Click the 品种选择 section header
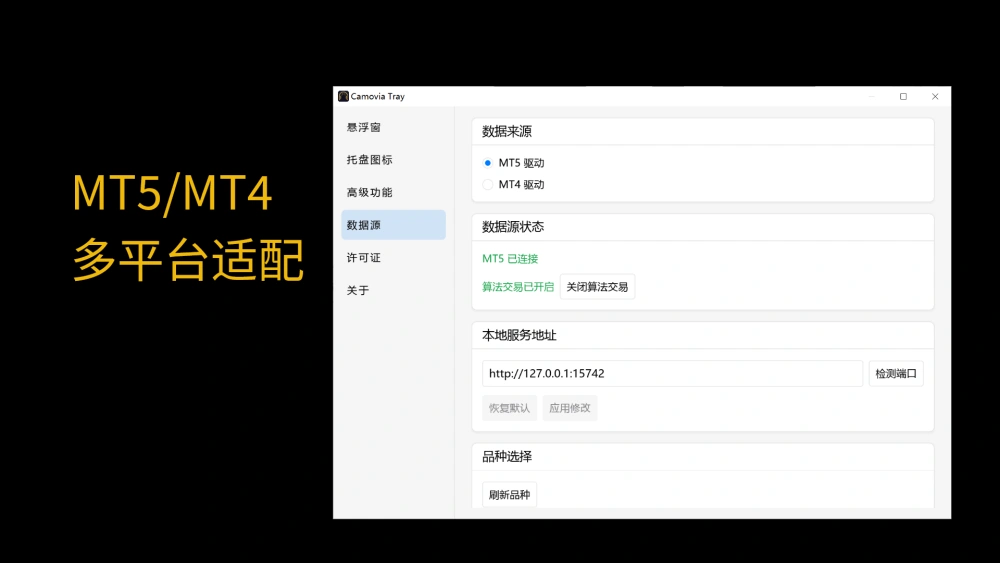 tap(507, 457)
